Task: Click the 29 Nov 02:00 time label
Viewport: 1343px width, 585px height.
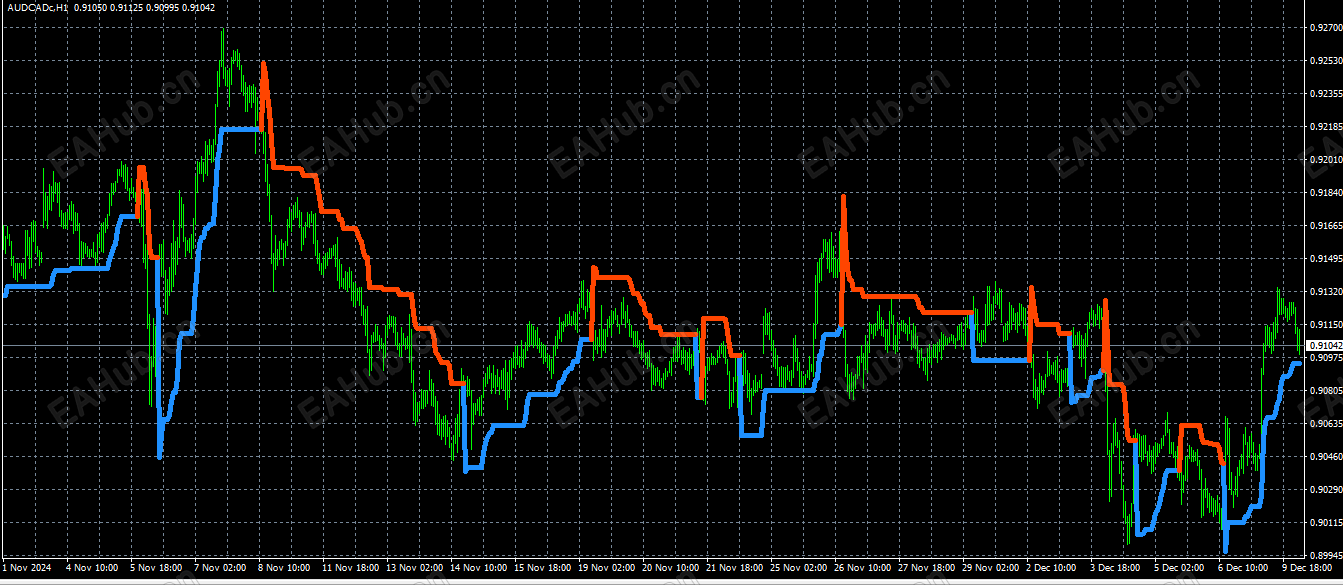Action: click(991, 567)
